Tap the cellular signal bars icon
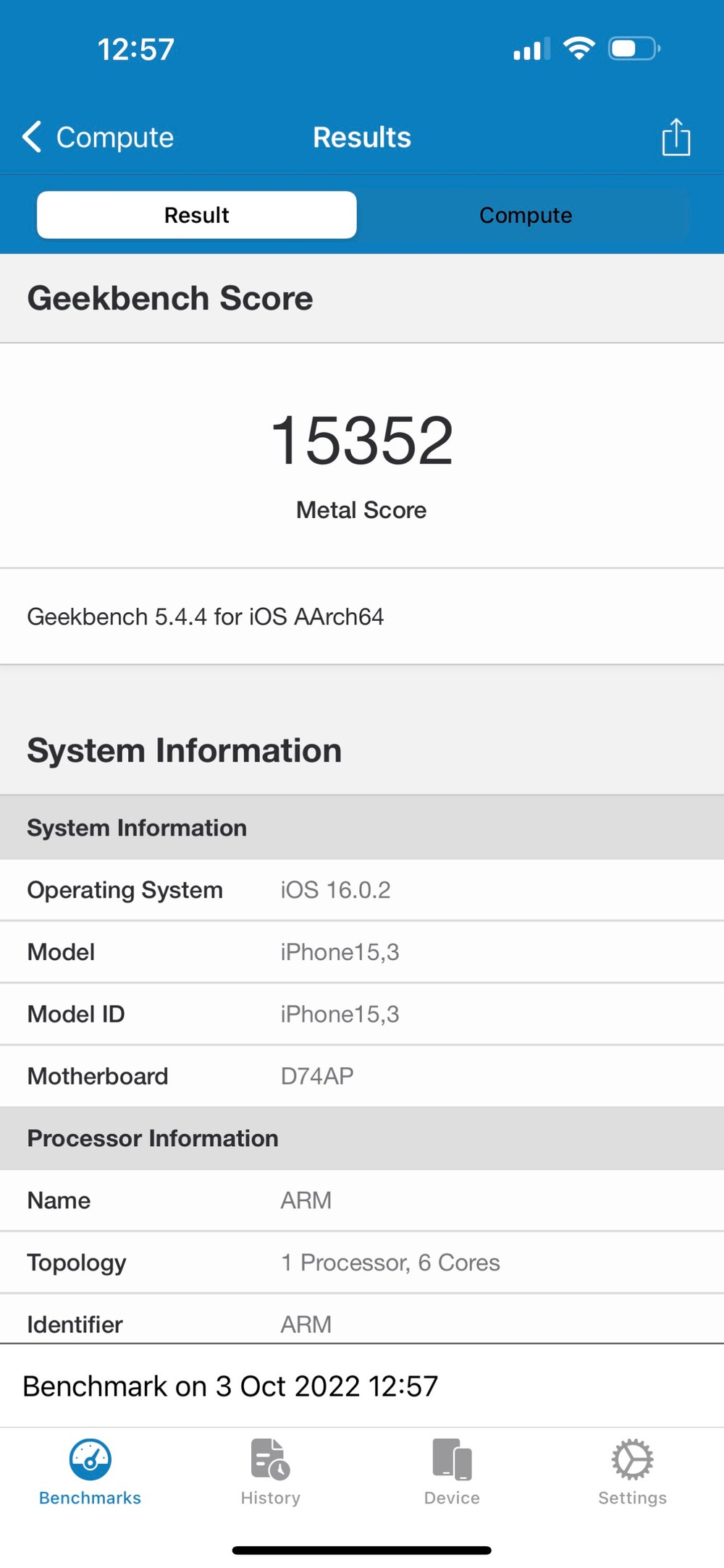Image resolution: width=724 pixels, height=1568 pixels. [531, 49]
